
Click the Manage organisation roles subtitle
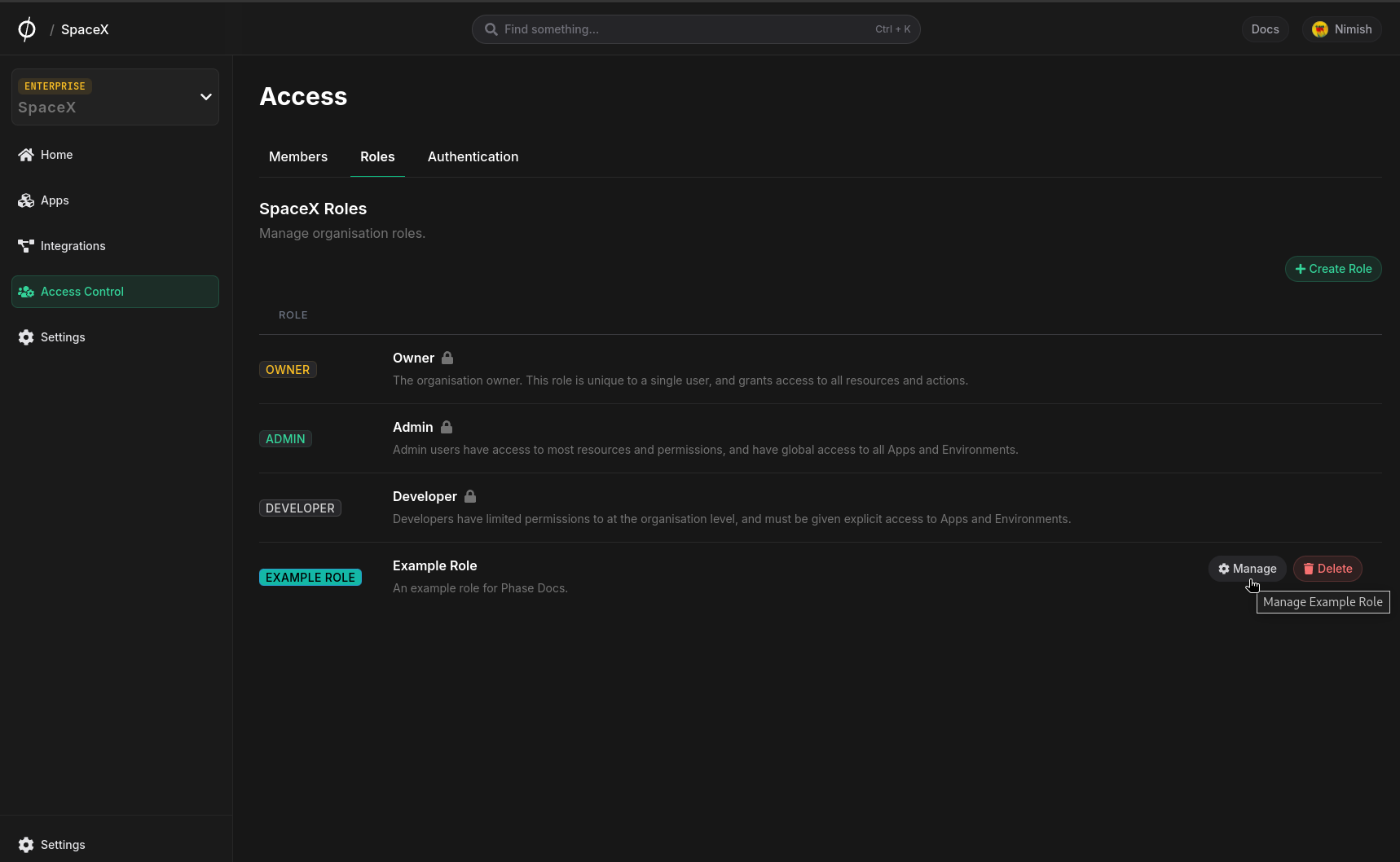click(342, 233)
